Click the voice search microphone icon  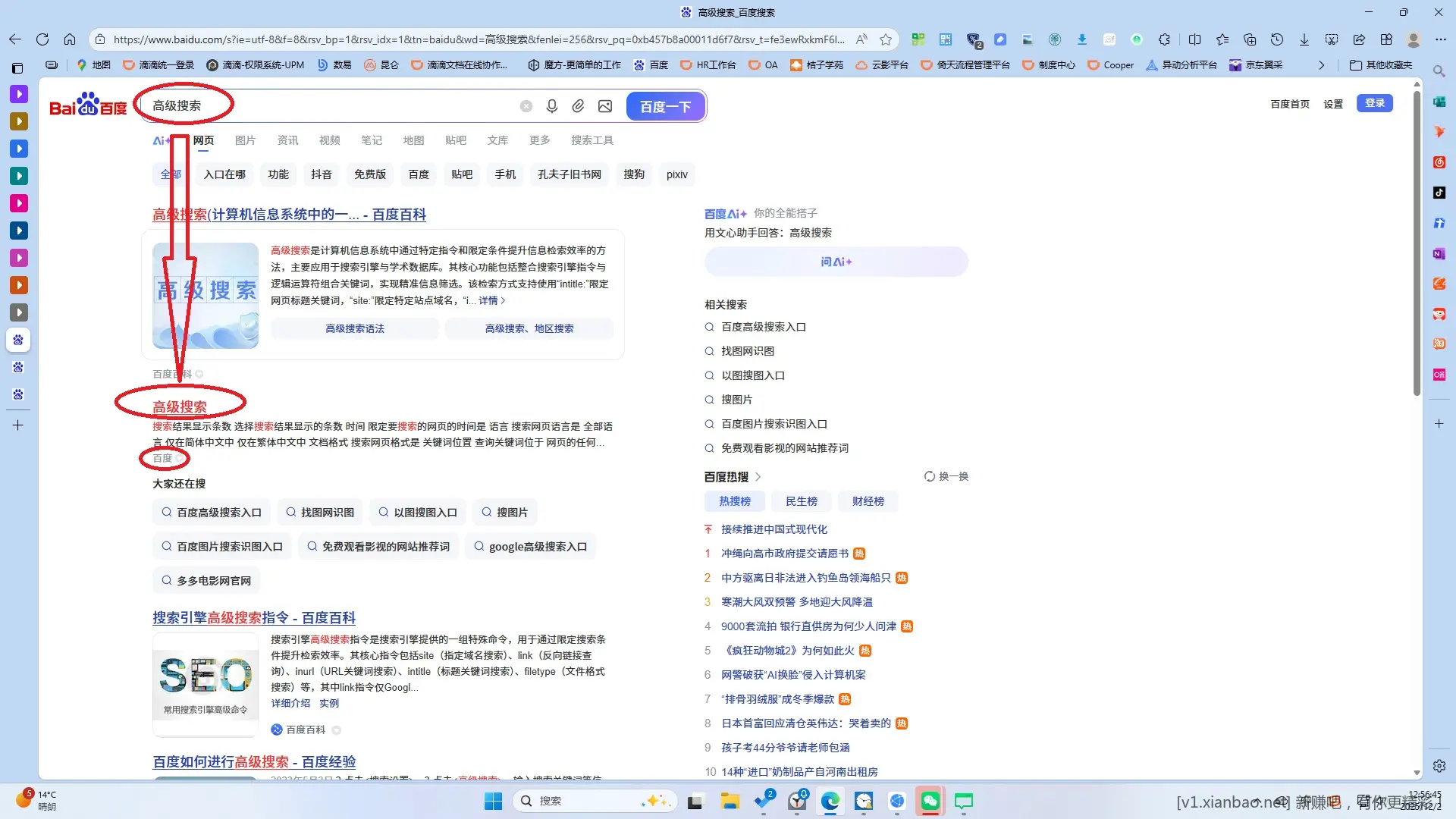[552, 106]
